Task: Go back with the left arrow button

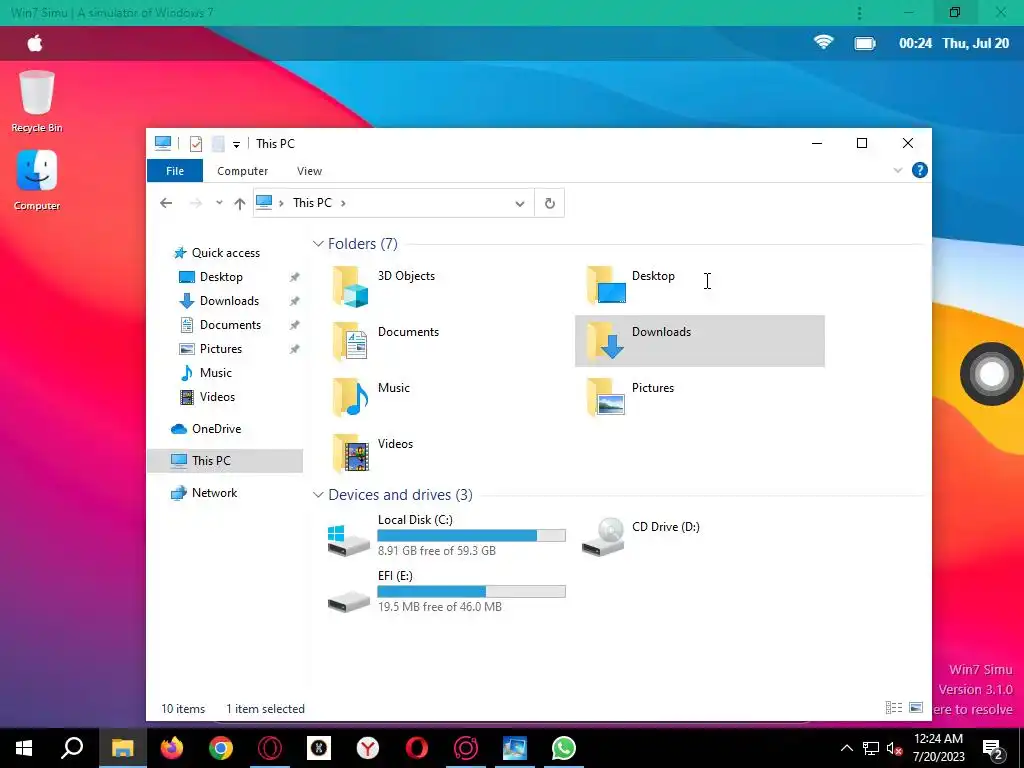Action: 166,203
